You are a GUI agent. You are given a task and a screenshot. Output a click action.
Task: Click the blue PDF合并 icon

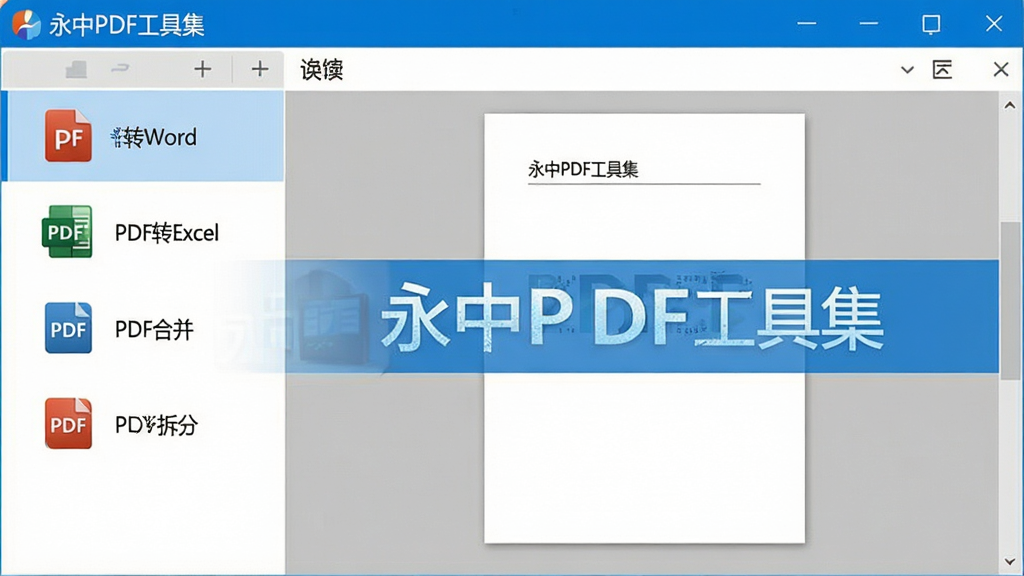point(68,328)
